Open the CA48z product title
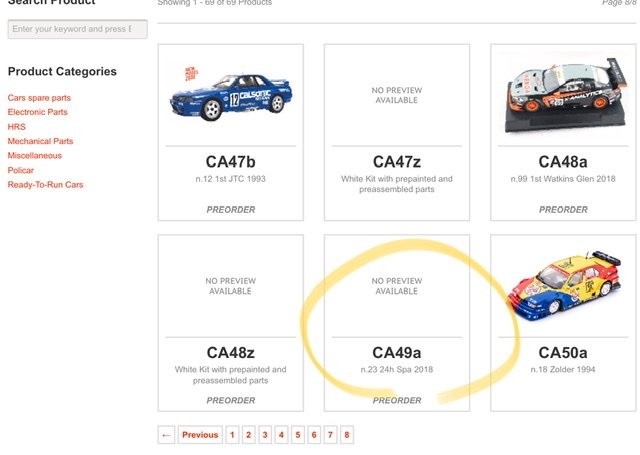This screenshot has width=640, height=455. pos(230,352)
